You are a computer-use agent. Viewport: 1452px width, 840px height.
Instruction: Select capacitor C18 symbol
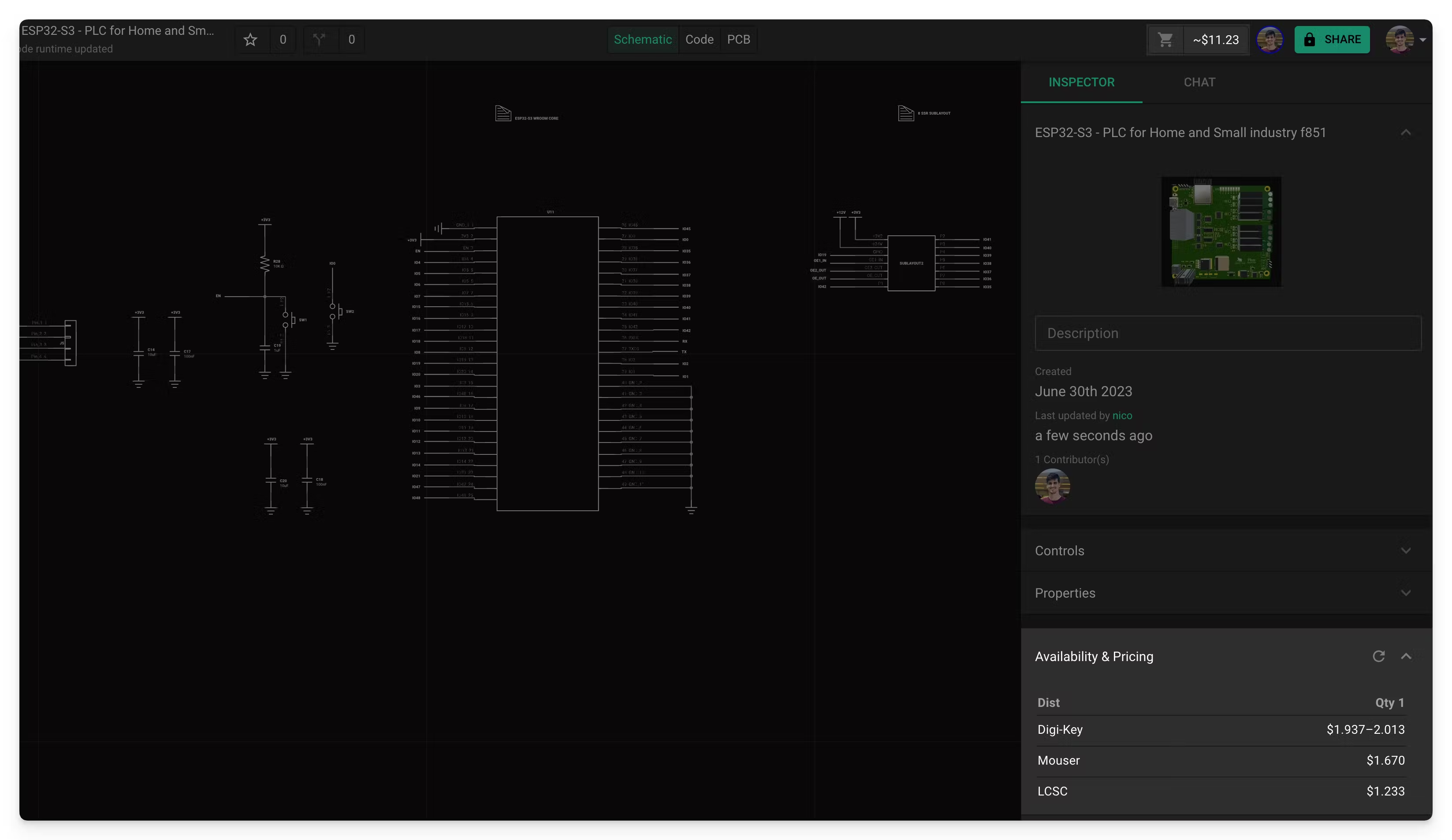(307, 480)
